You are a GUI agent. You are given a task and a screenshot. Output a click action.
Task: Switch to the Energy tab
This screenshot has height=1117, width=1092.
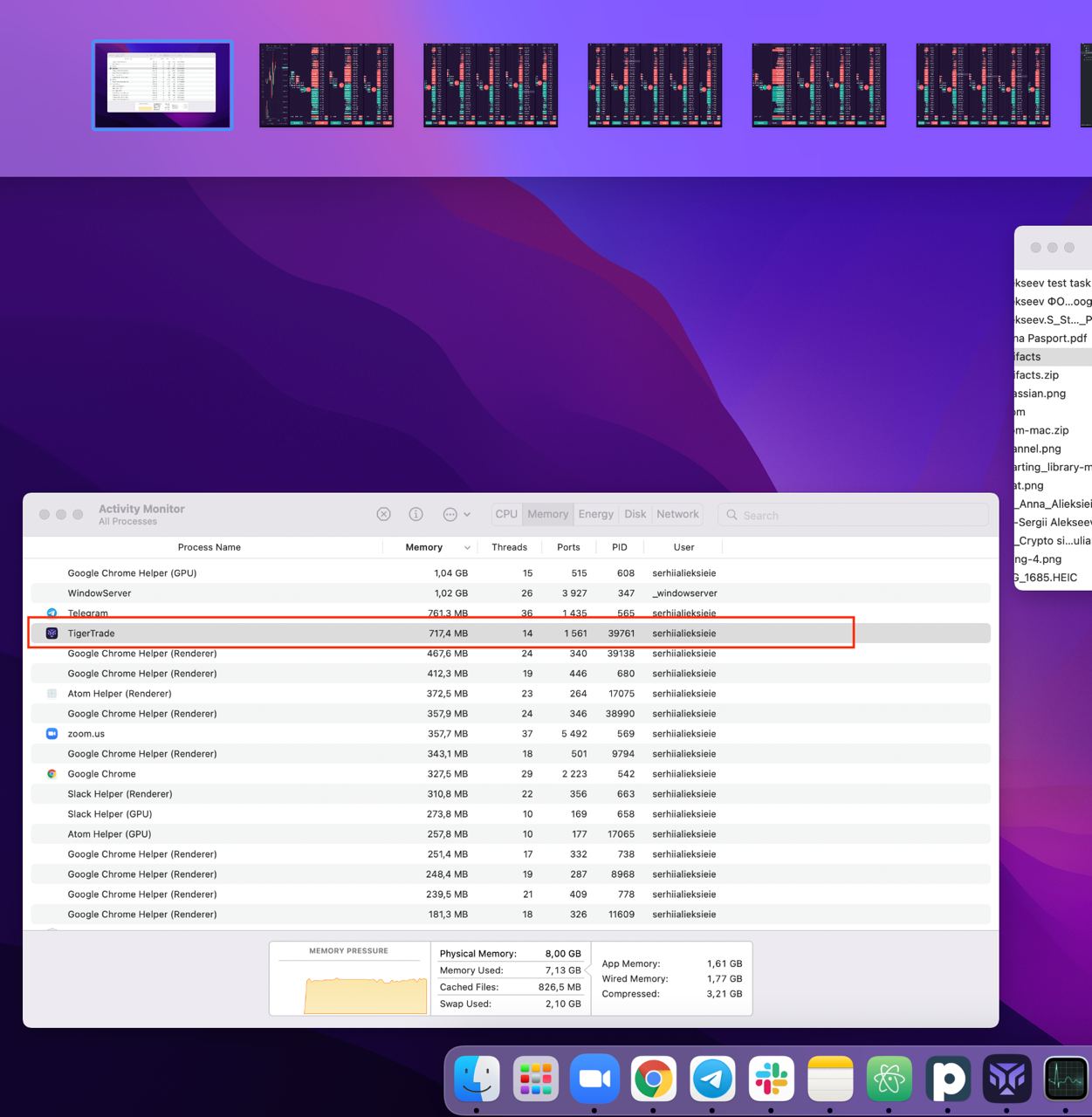[x=595, y=515]
